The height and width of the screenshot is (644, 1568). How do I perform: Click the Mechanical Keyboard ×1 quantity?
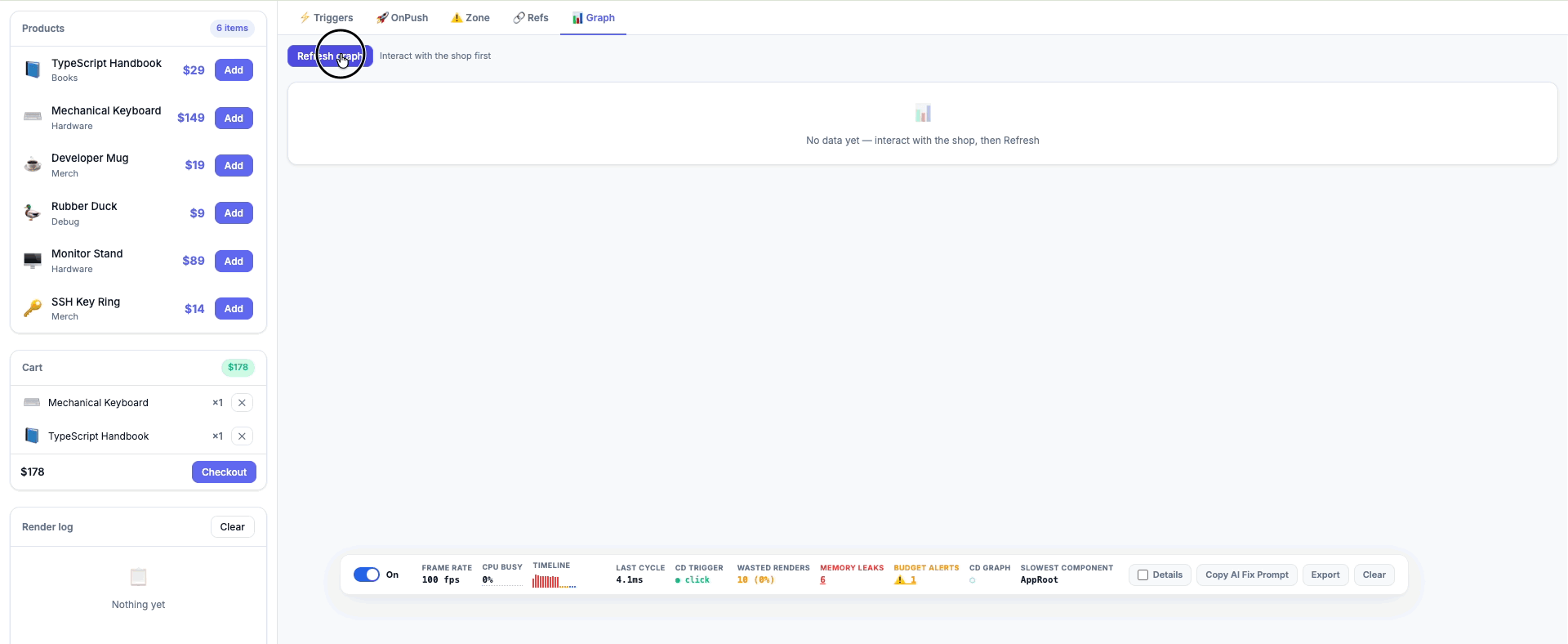217,402
